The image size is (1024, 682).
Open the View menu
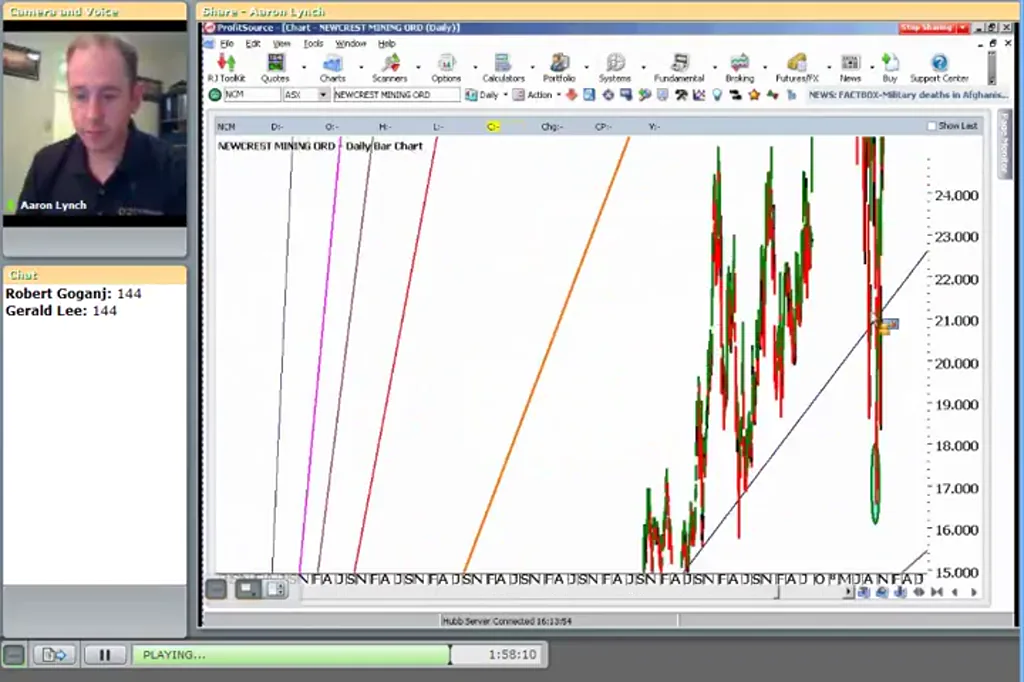281,44
